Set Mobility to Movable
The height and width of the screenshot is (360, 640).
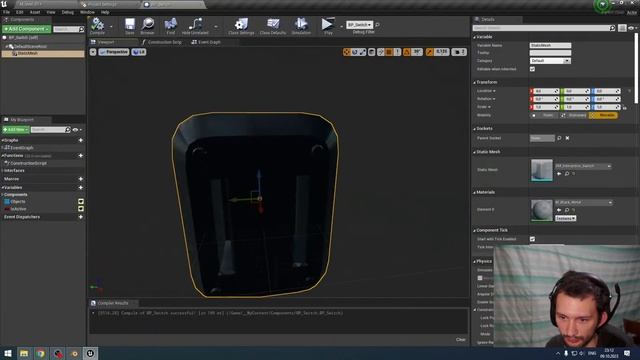point(603,116)
